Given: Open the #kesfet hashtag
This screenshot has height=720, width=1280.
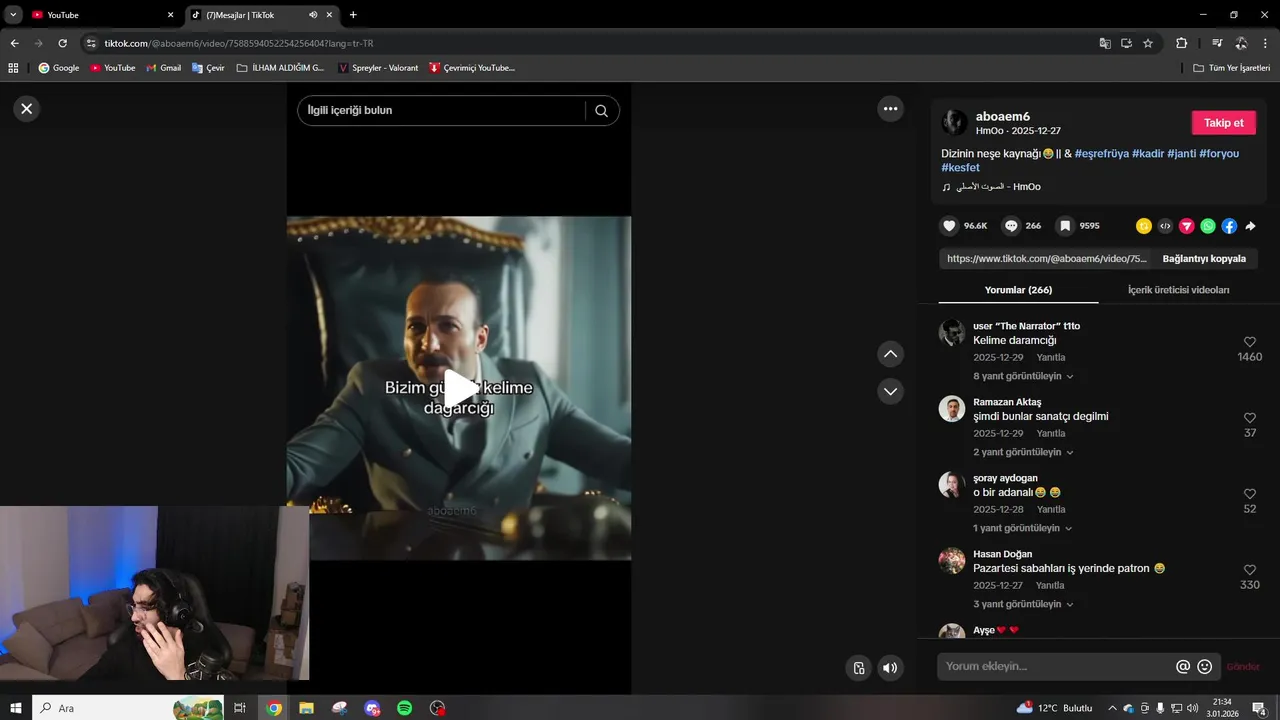Looking at the screenshot, I should pyautogui.click(x=960, y=168).
